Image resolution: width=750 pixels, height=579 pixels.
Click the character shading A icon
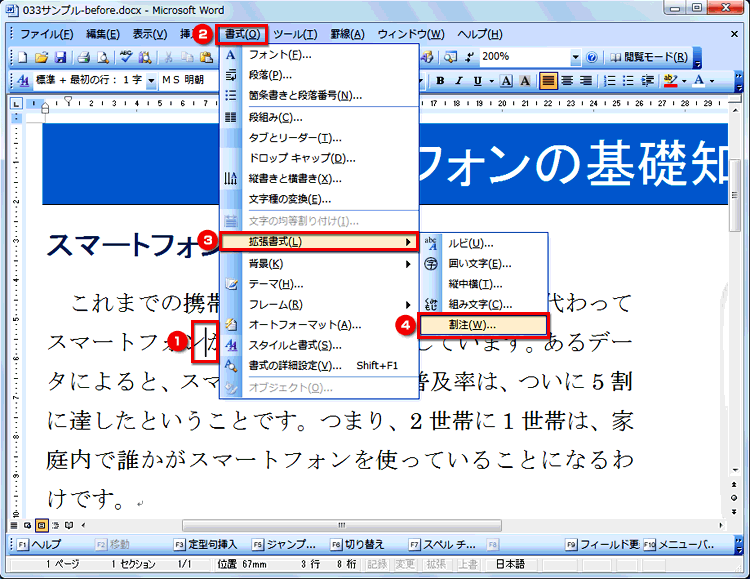tap(525, 80)
